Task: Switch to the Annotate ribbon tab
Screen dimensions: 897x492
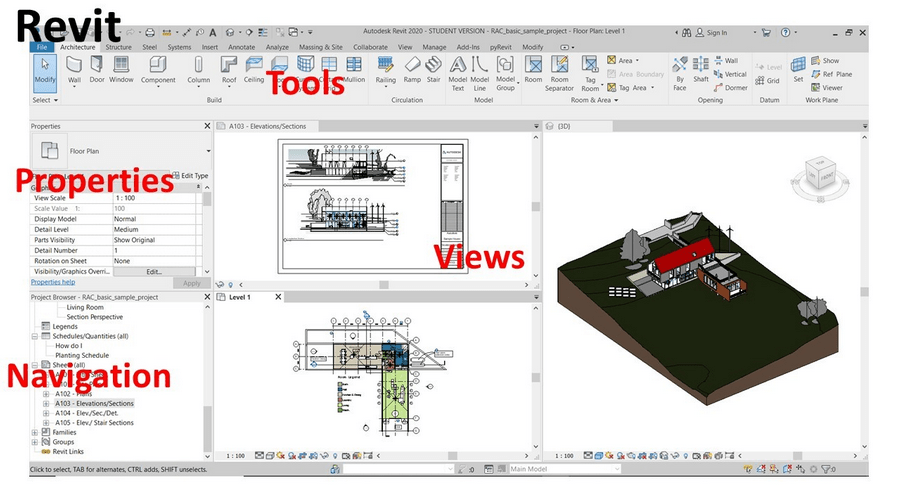Action: (x=241, y=47)
